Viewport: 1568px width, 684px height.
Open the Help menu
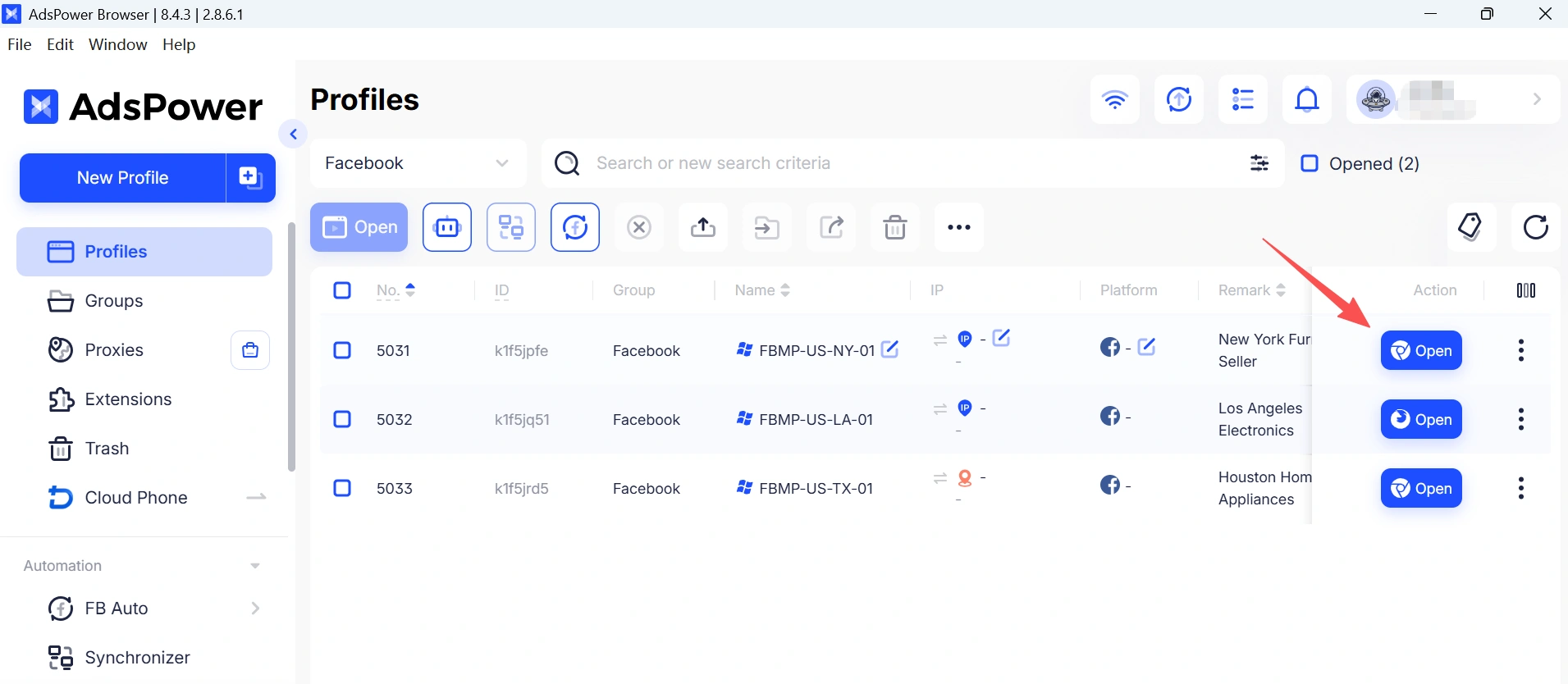tap(179, 44)
